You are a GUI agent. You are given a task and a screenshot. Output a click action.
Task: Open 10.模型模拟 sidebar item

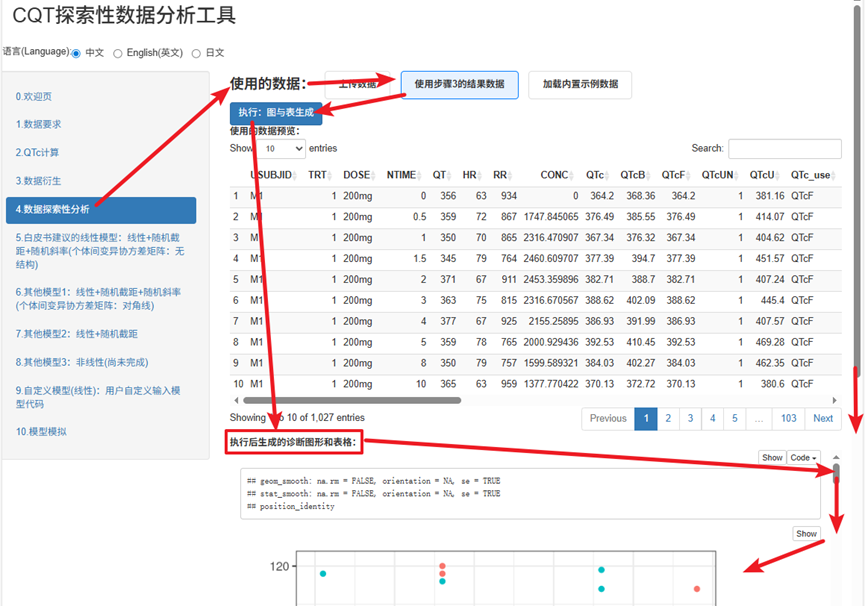point(41,431)
